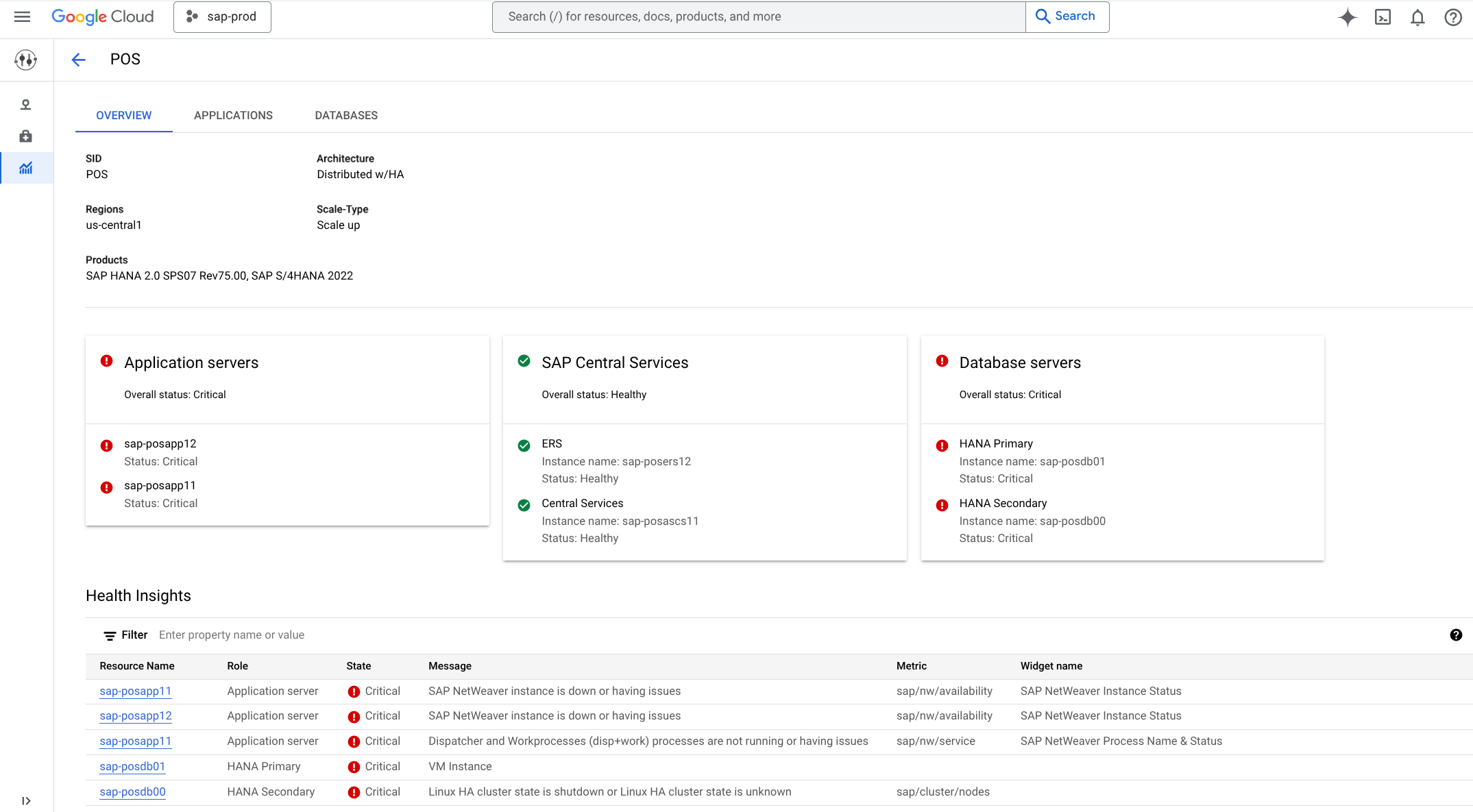Click healthy check icon beside Central Services

524,505
